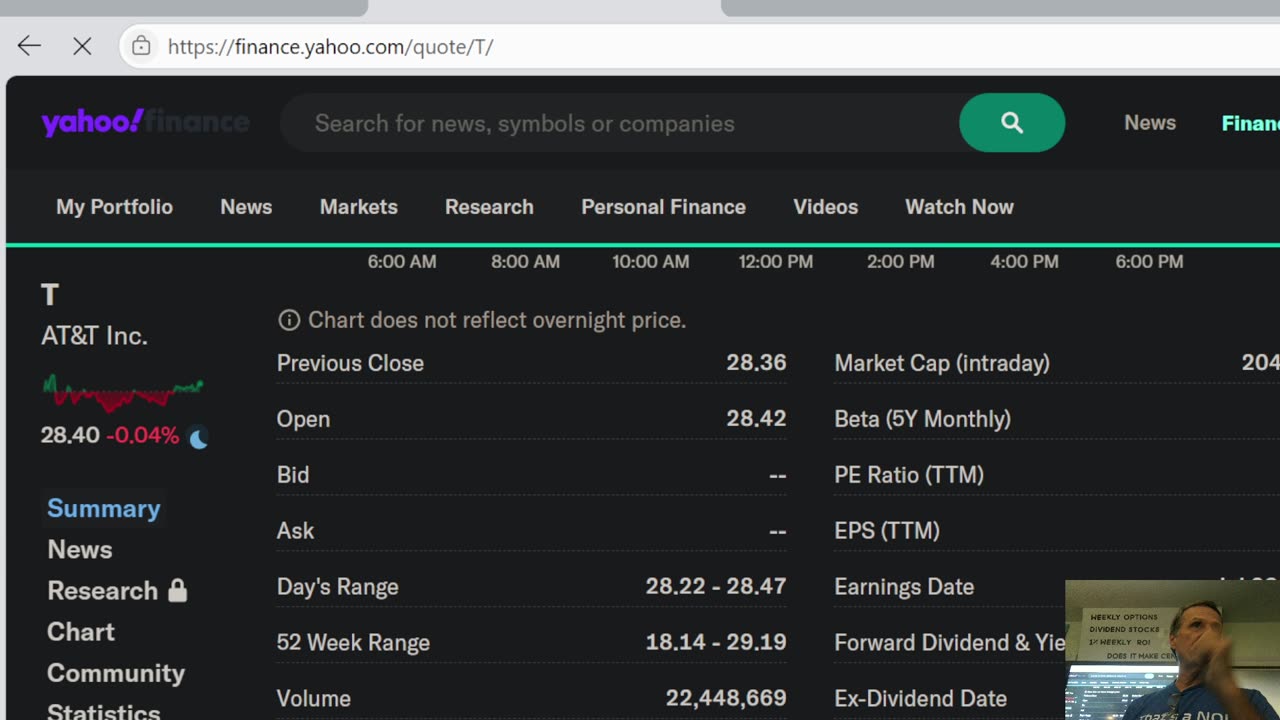The width and height of the screenshot is (1280, 720).
Task: Click the info icon beside chart notice
Action: tap(289, 320)
